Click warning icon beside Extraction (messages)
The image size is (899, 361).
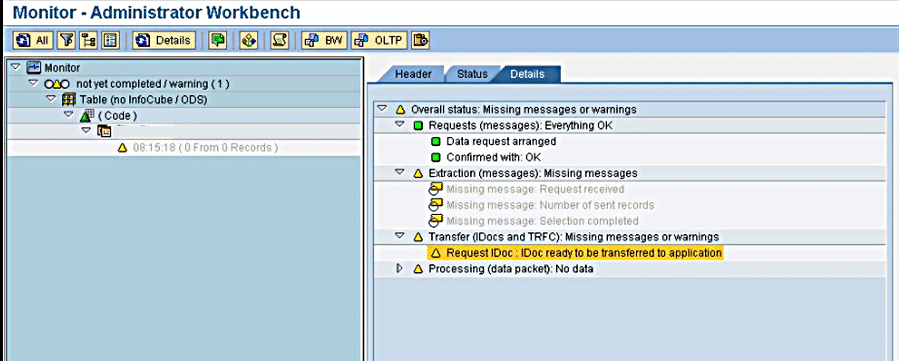[418, 173]
